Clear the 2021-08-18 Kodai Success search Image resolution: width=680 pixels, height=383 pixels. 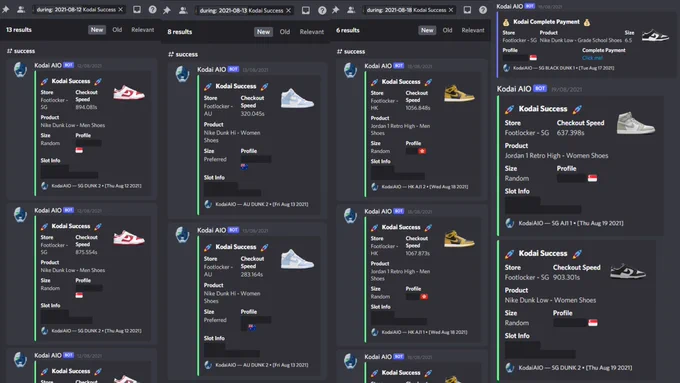pos(451,10)
